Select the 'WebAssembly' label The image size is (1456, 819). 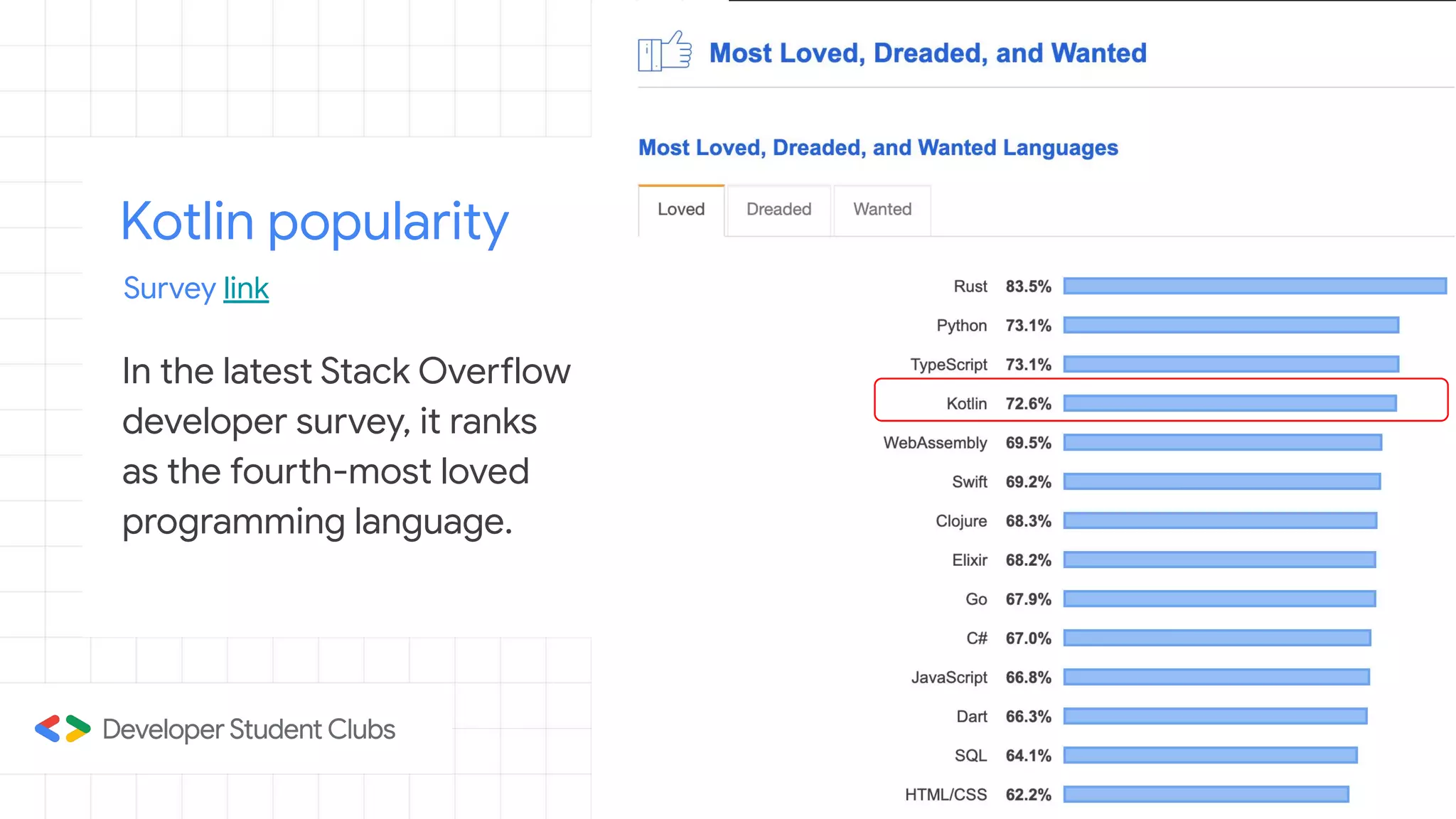click(936, 443)
